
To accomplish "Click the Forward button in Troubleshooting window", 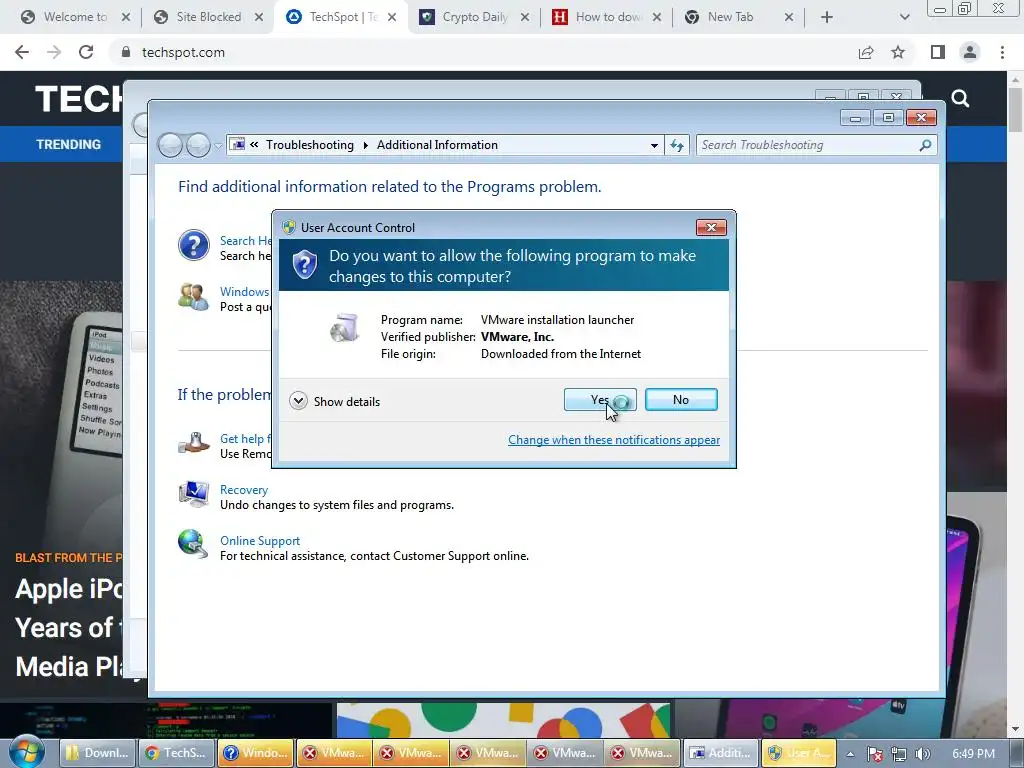I will (199, 145).
